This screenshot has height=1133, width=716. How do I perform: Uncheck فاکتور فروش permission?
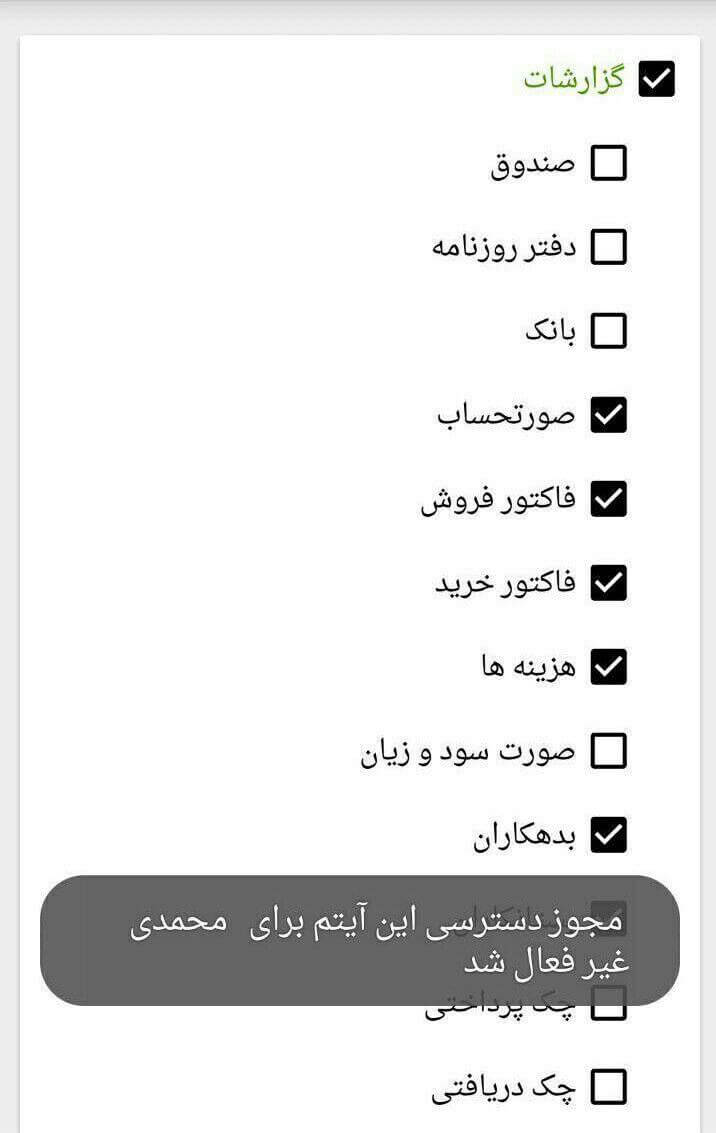(608, 499)
